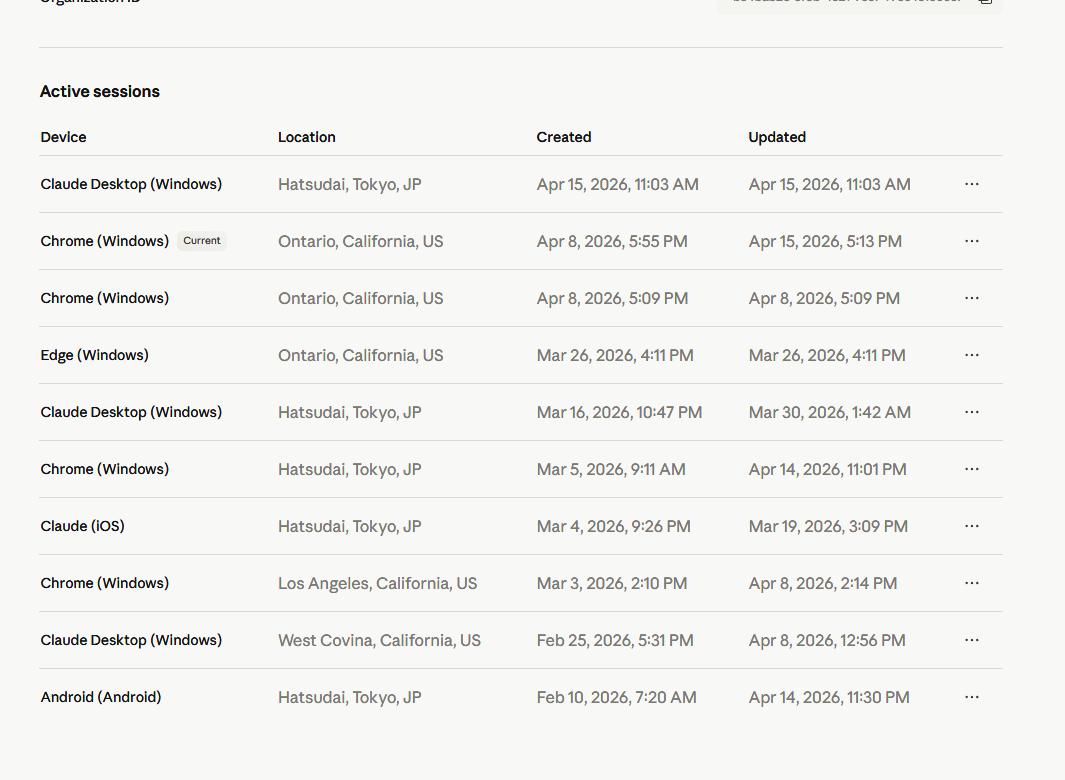Click the "Current" badge beside Chrome (Windows)
1065x780 pixels.
tap(202, 241)
